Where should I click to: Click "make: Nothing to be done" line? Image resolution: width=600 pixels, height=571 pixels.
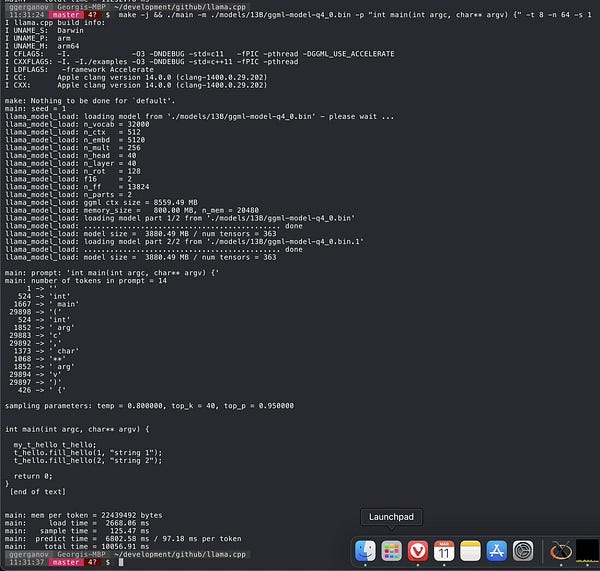tap(90, 101)
